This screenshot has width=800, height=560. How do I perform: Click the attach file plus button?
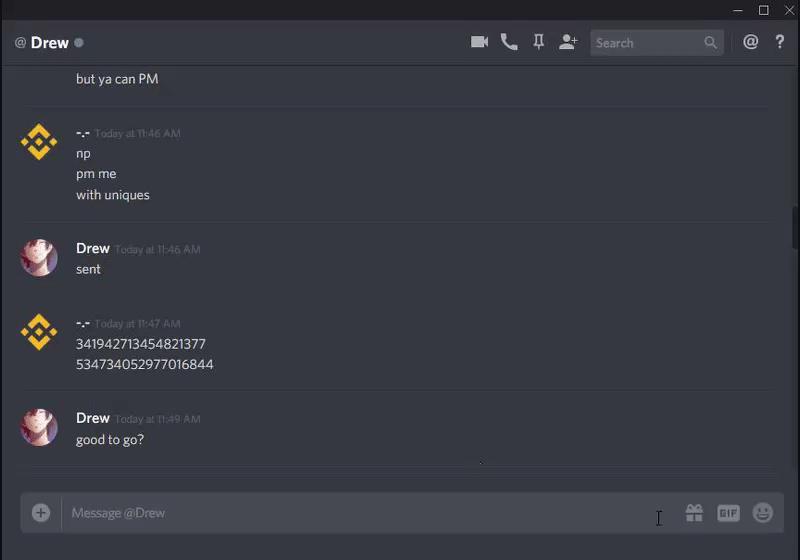coord(41,513)
